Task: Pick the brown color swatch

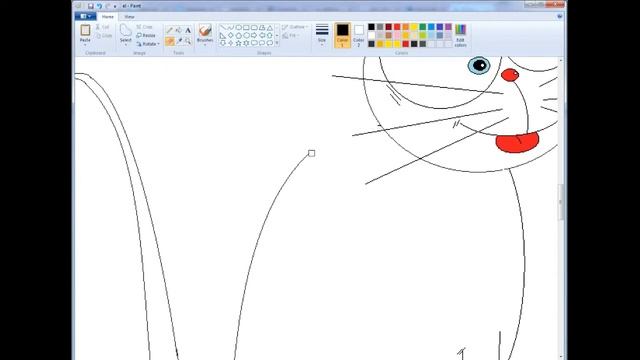Action: pyautogui.click(x=389, y=36)
